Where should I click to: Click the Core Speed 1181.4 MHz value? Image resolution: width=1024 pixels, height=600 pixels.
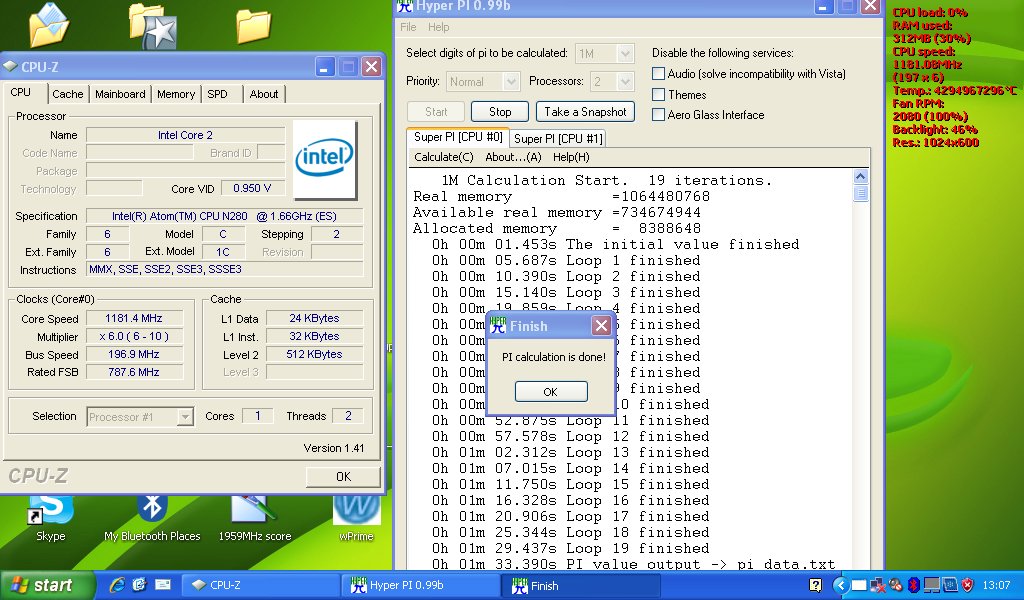[x=134, y=318]
